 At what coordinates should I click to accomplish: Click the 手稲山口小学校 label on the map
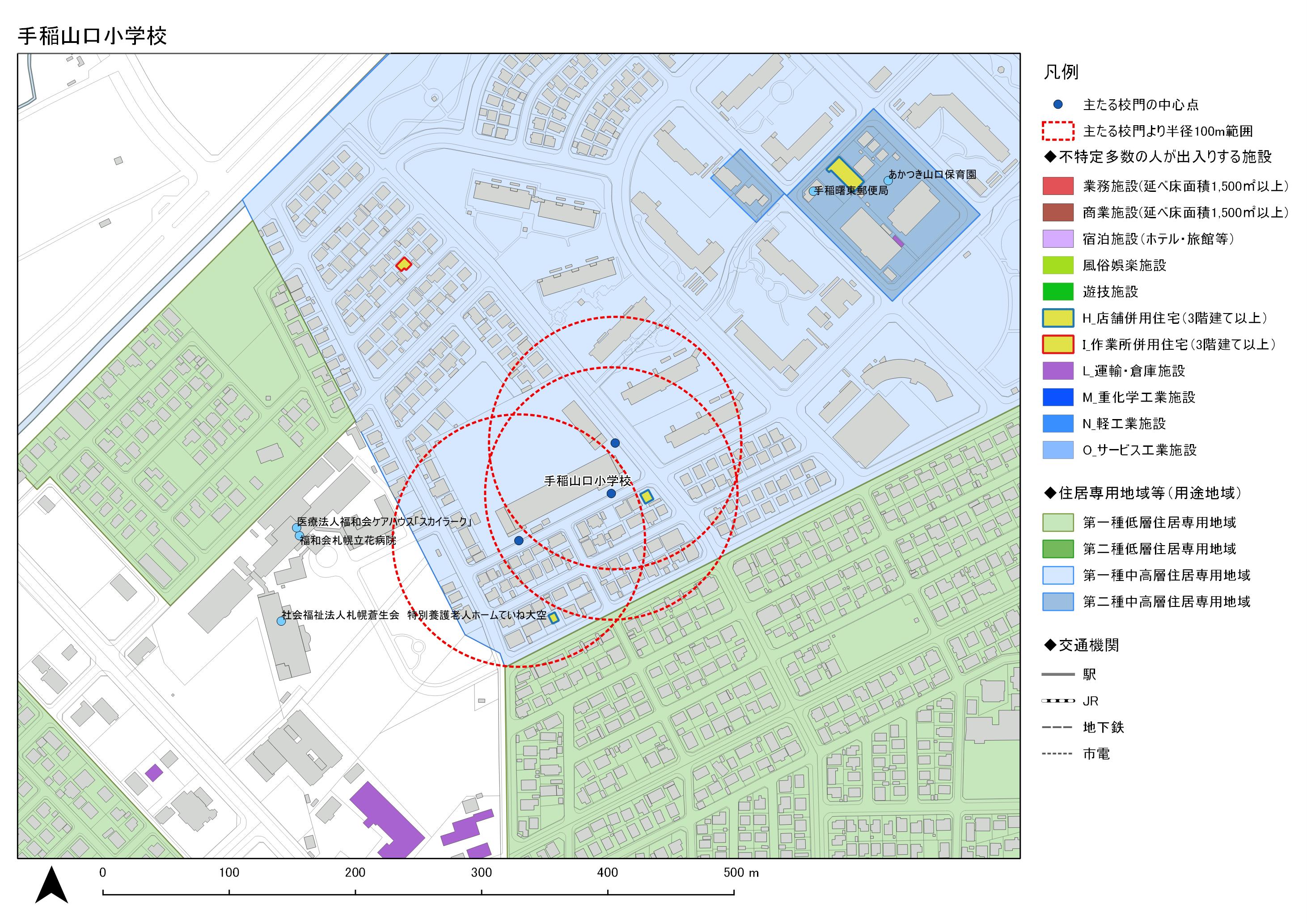coord(588,481)
